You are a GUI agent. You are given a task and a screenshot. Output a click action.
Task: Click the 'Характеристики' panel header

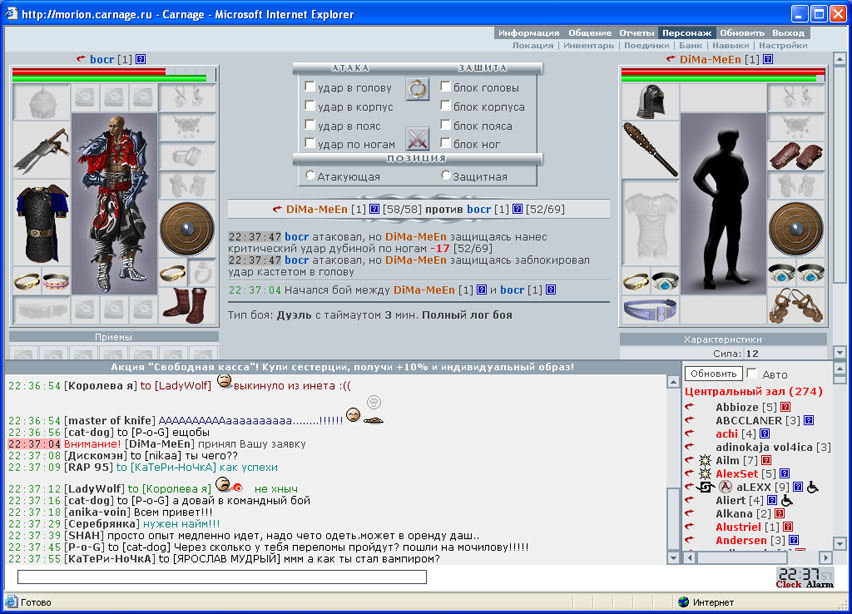723,340
